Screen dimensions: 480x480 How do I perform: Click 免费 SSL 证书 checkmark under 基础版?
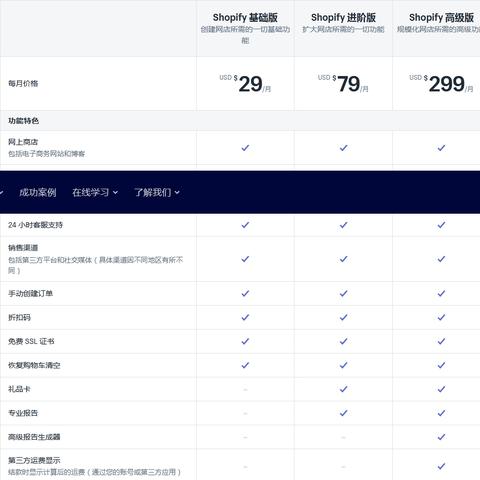tap(245, 341)
